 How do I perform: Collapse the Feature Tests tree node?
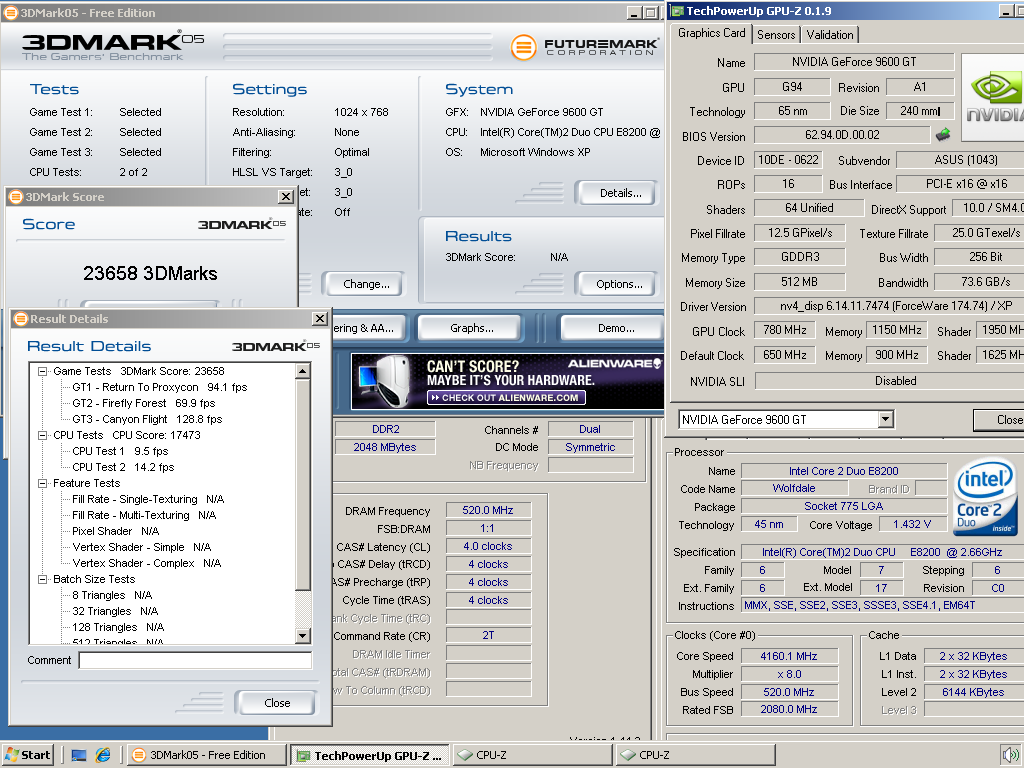(42, 483)
